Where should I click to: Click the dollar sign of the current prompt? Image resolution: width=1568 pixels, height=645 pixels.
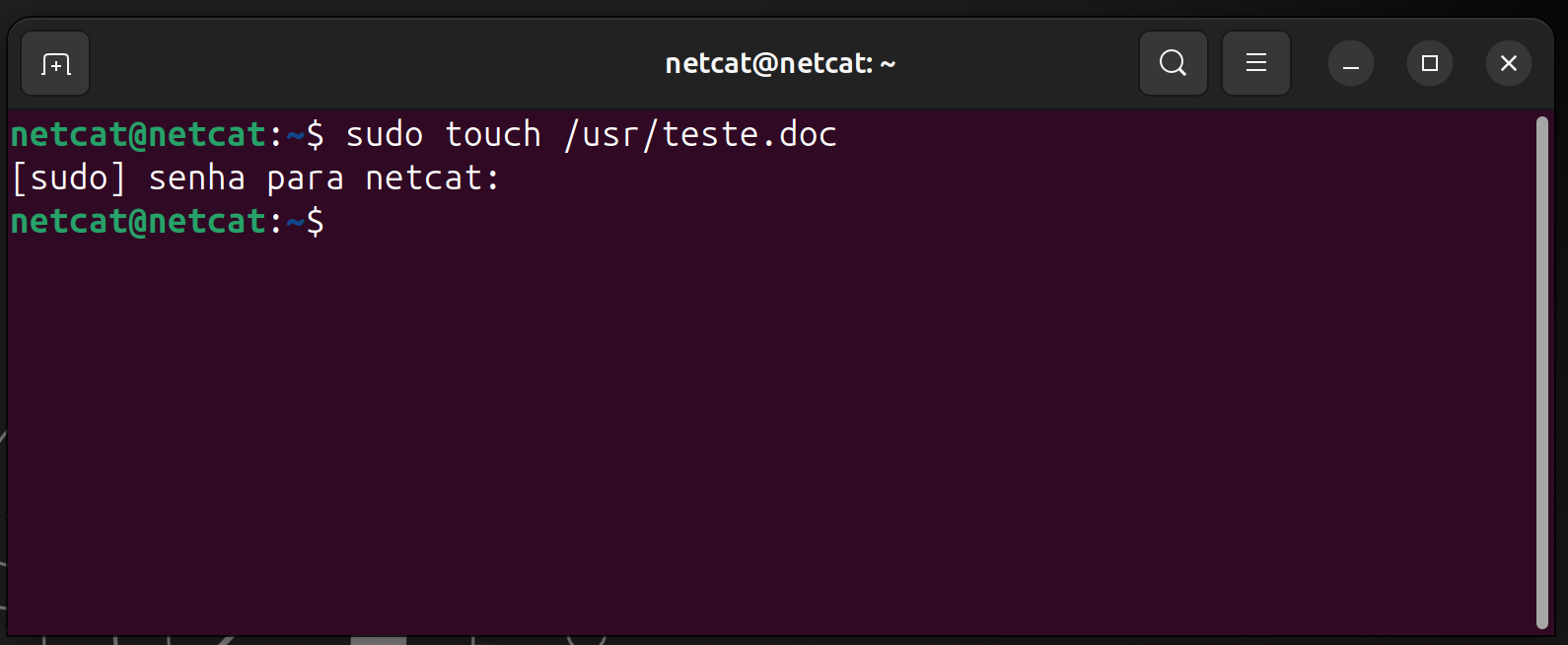316,221
